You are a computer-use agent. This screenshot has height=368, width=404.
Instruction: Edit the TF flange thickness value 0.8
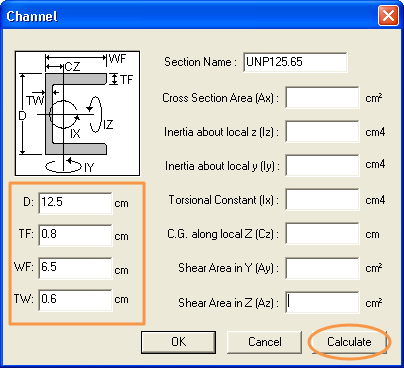click(x=75, y=235)
